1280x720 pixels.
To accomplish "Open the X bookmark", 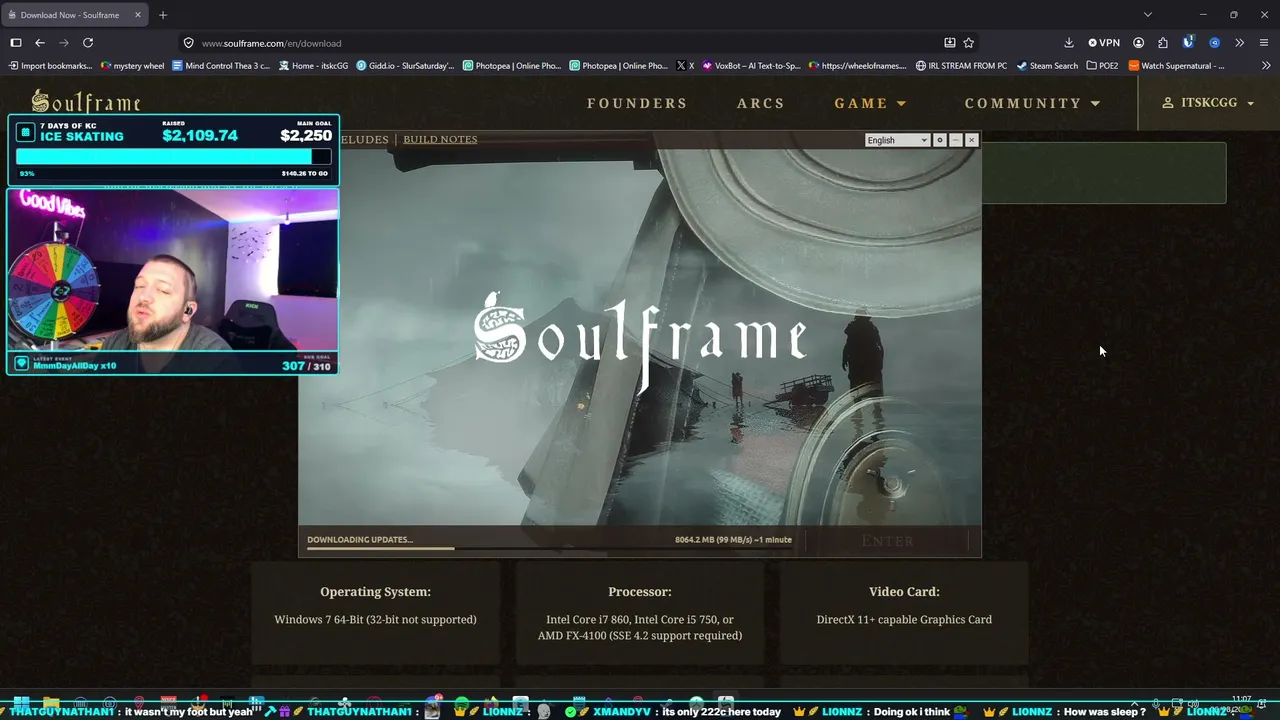I will coord(685,66).
